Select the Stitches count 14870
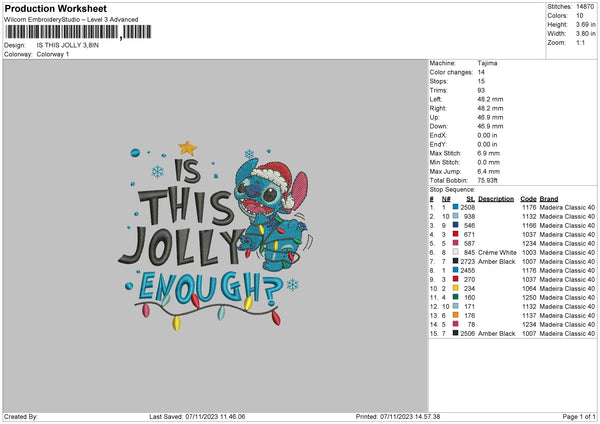This screenshot has width=600, height=424. [585, 7]
